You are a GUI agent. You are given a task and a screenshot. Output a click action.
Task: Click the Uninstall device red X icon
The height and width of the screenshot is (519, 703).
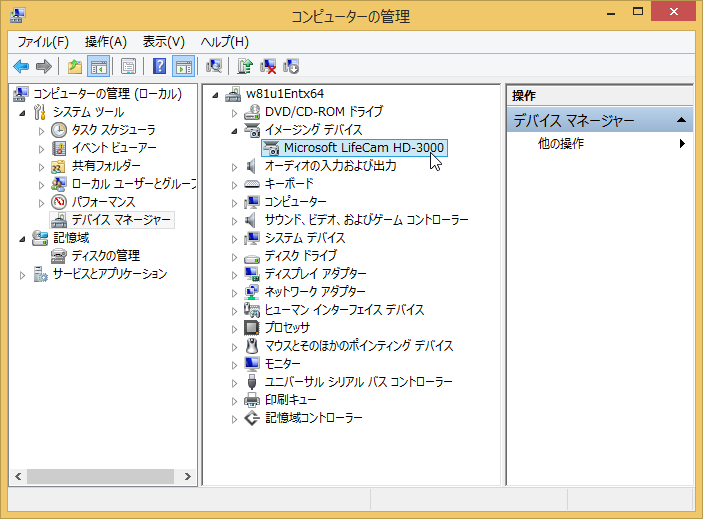pyautogui.click(x=268, y=67)
